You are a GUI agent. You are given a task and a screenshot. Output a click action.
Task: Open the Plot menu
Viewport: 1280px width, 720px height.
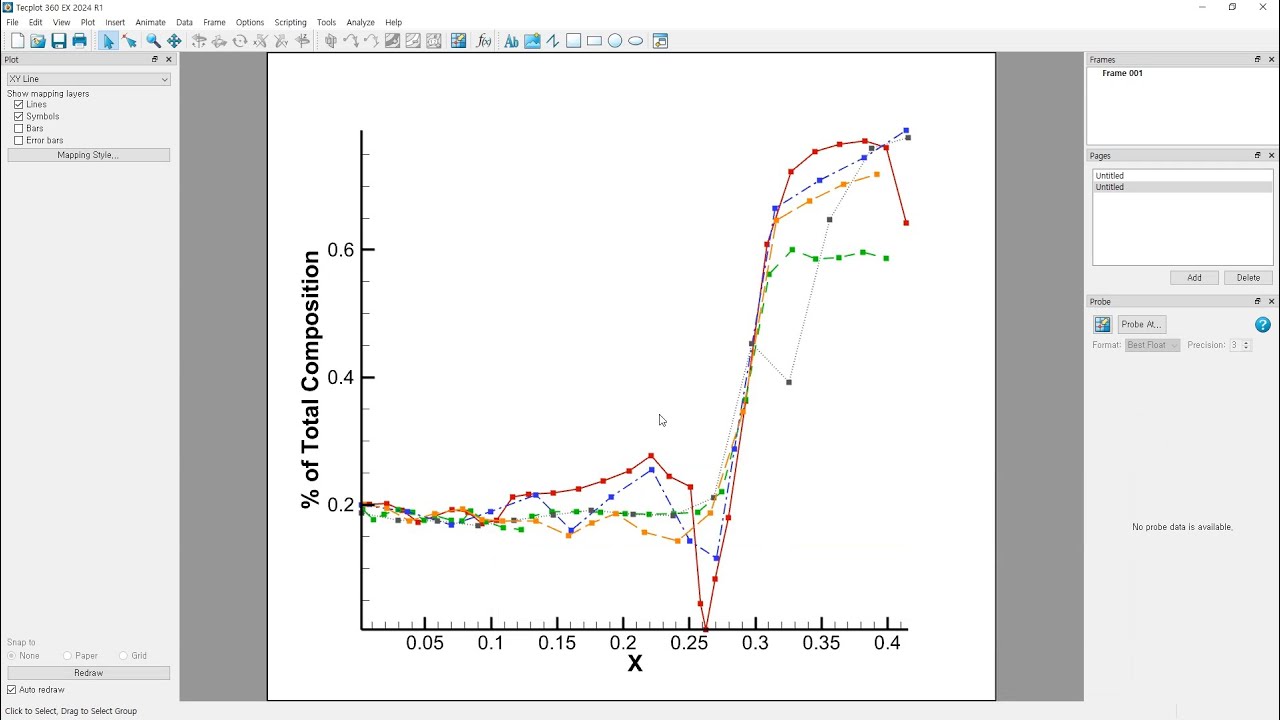tap(88, 22)
